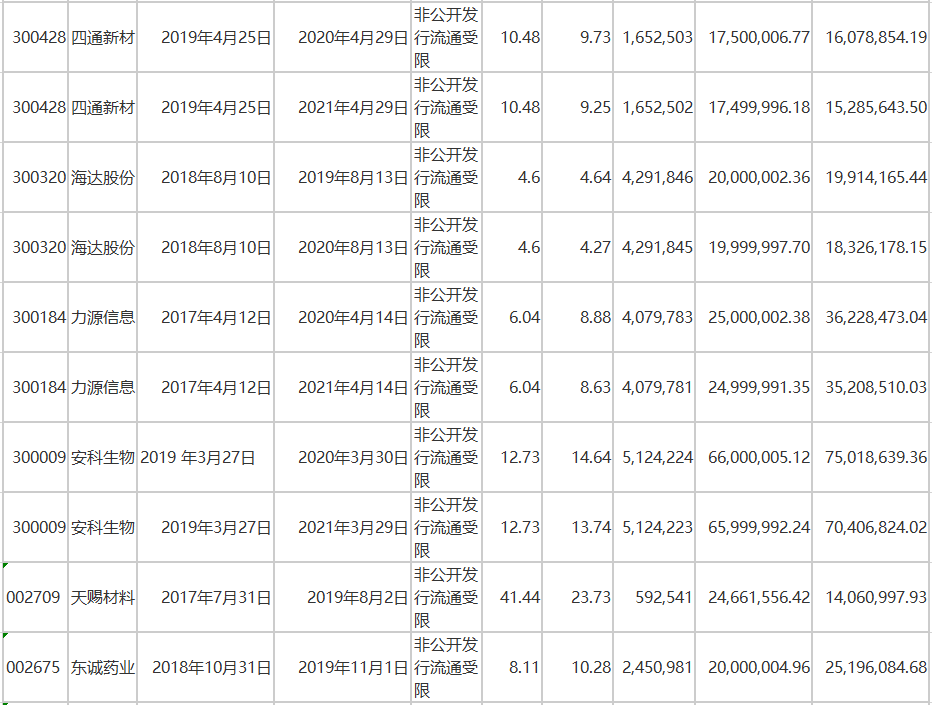The height and width of the screenshot is (705, 932).
Task: Click share count 1,652,502
Action: click(653, 108)
